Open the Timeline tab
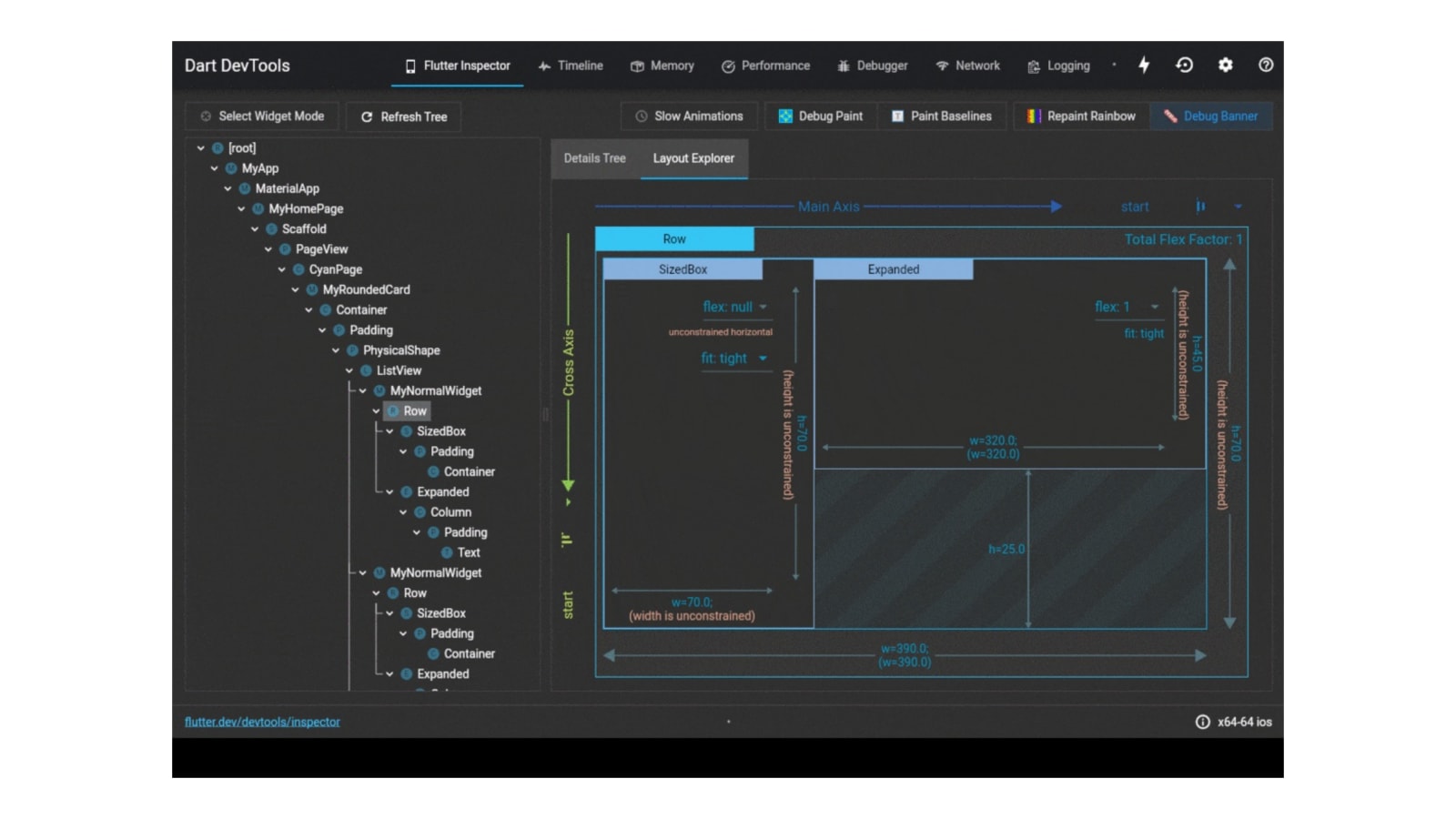Image resolution: width=1456 pixels, height=819 pixels. [x=571, y=66]
